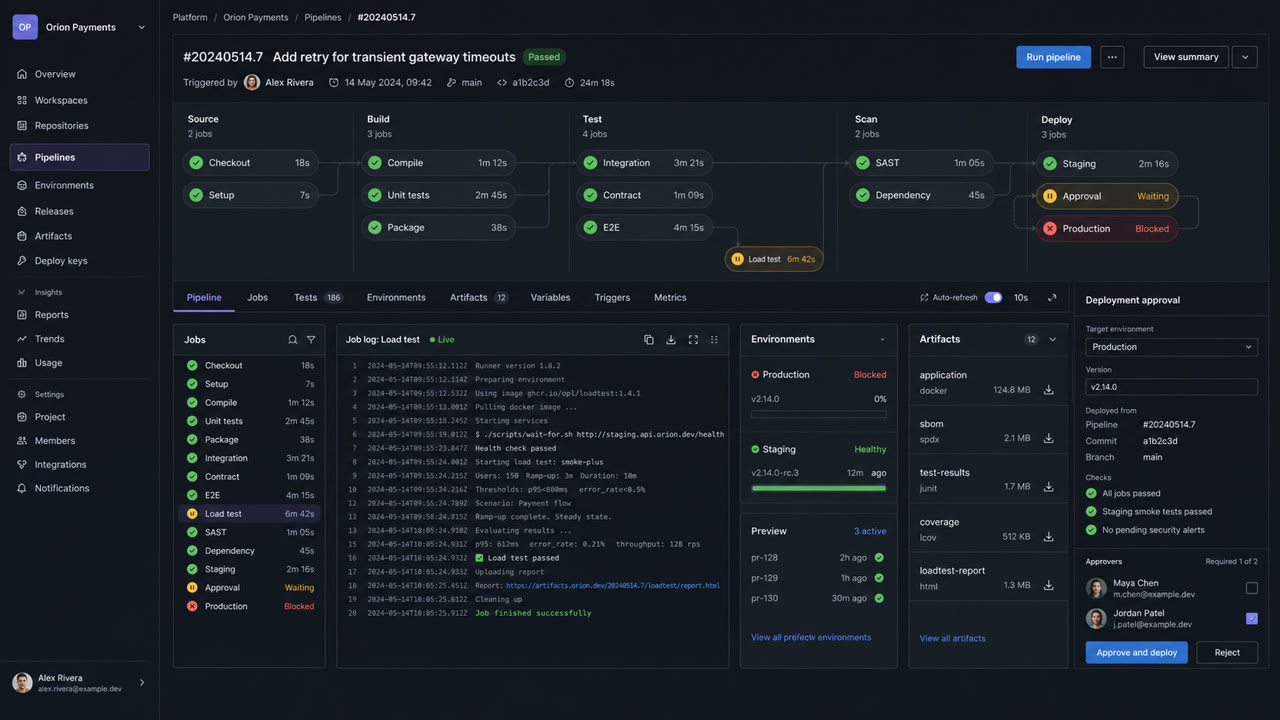
Task: Open the Orion Payments organization switcher
Action: click(x=80, y=27)
